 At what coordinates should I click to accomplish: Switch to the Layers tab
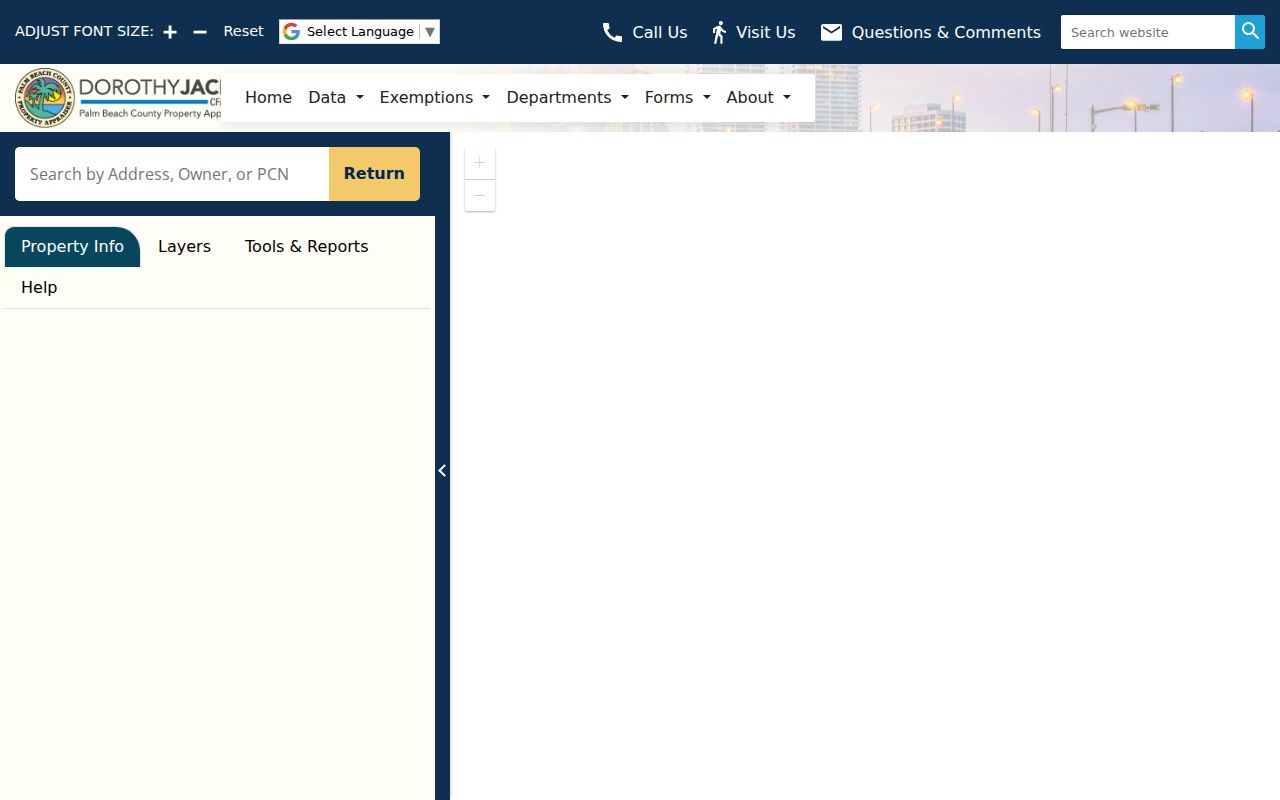click(184, 247)
